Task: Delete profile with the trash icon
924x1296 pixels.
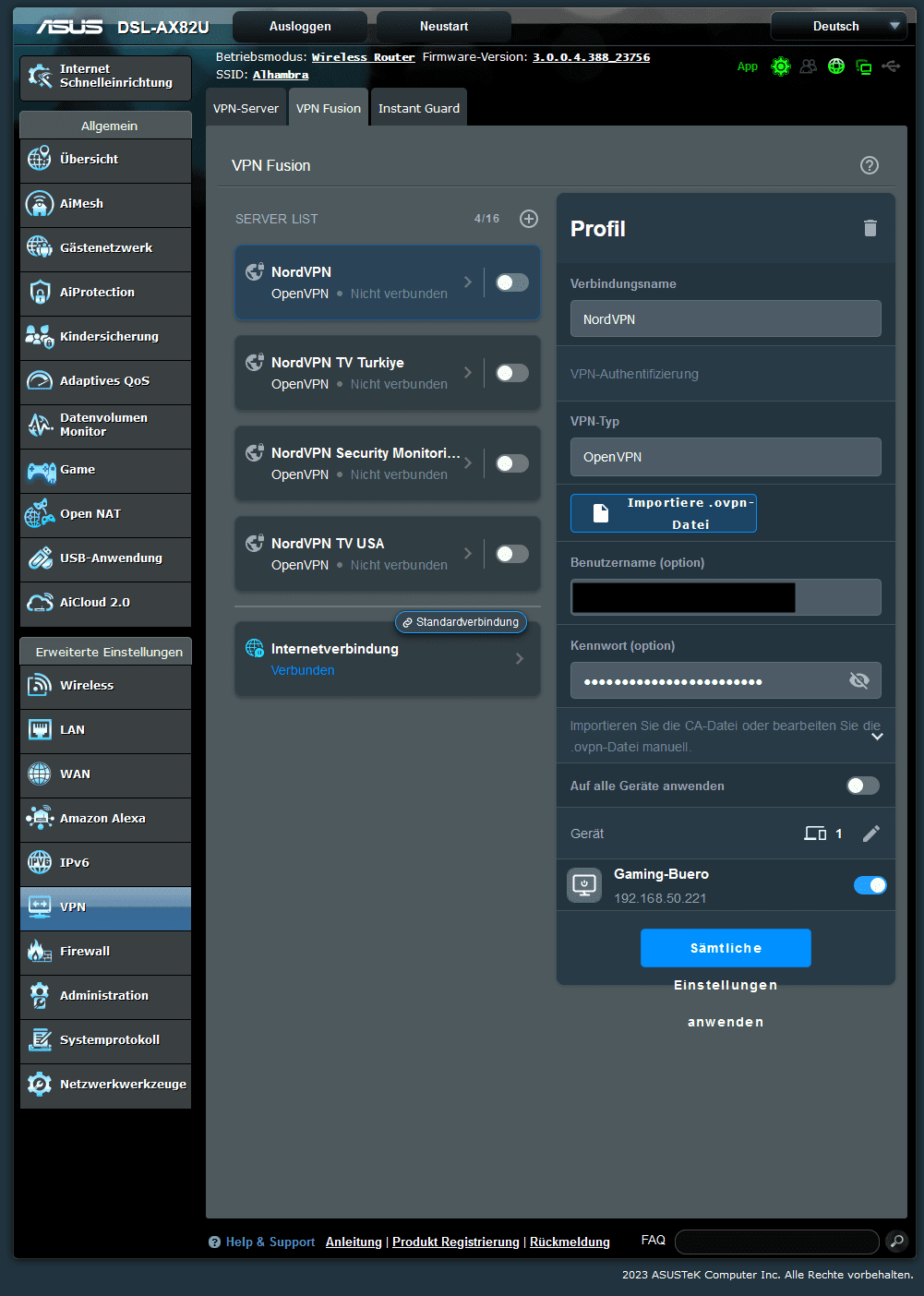Action: point(870,228)
